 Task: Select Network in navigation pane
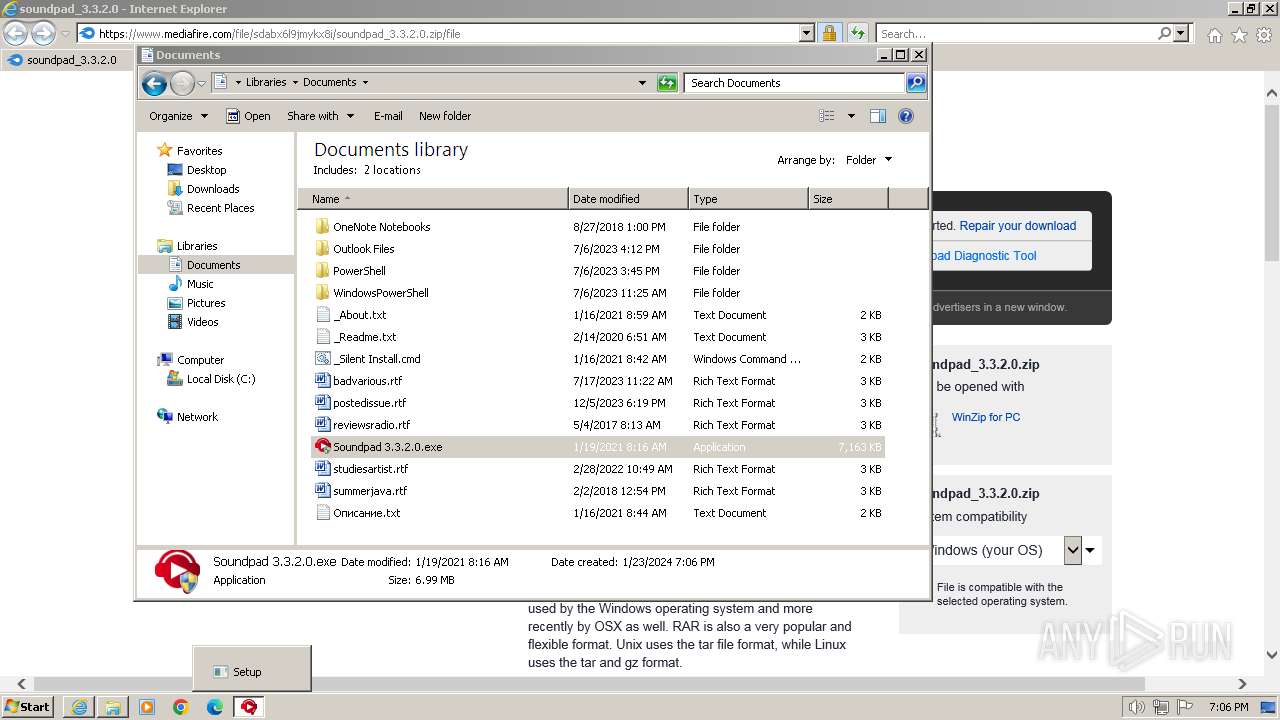point(197,417)
